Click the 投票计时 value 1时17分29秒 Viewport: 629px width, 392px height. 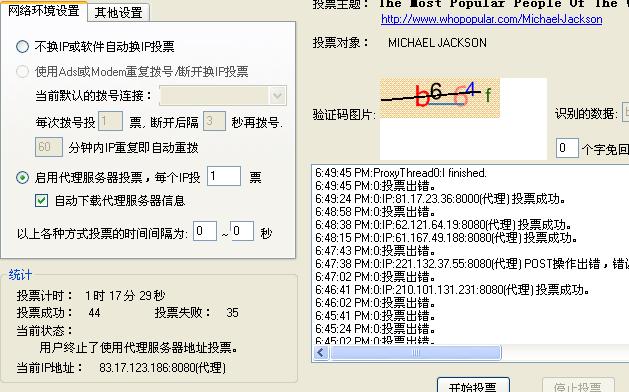pyautogui.click(x=125, y=296)
